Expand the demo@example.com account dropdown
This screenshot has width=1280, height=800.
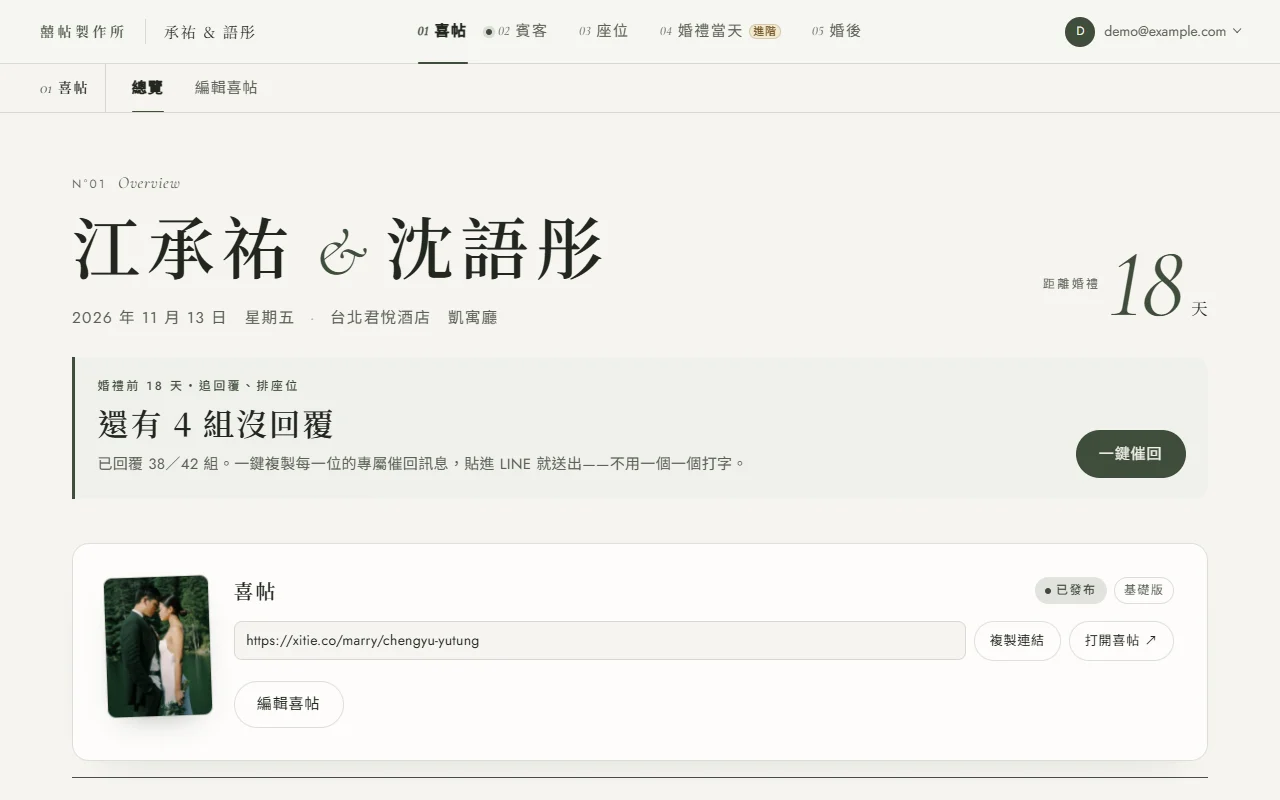click(x=1173, y=32)
